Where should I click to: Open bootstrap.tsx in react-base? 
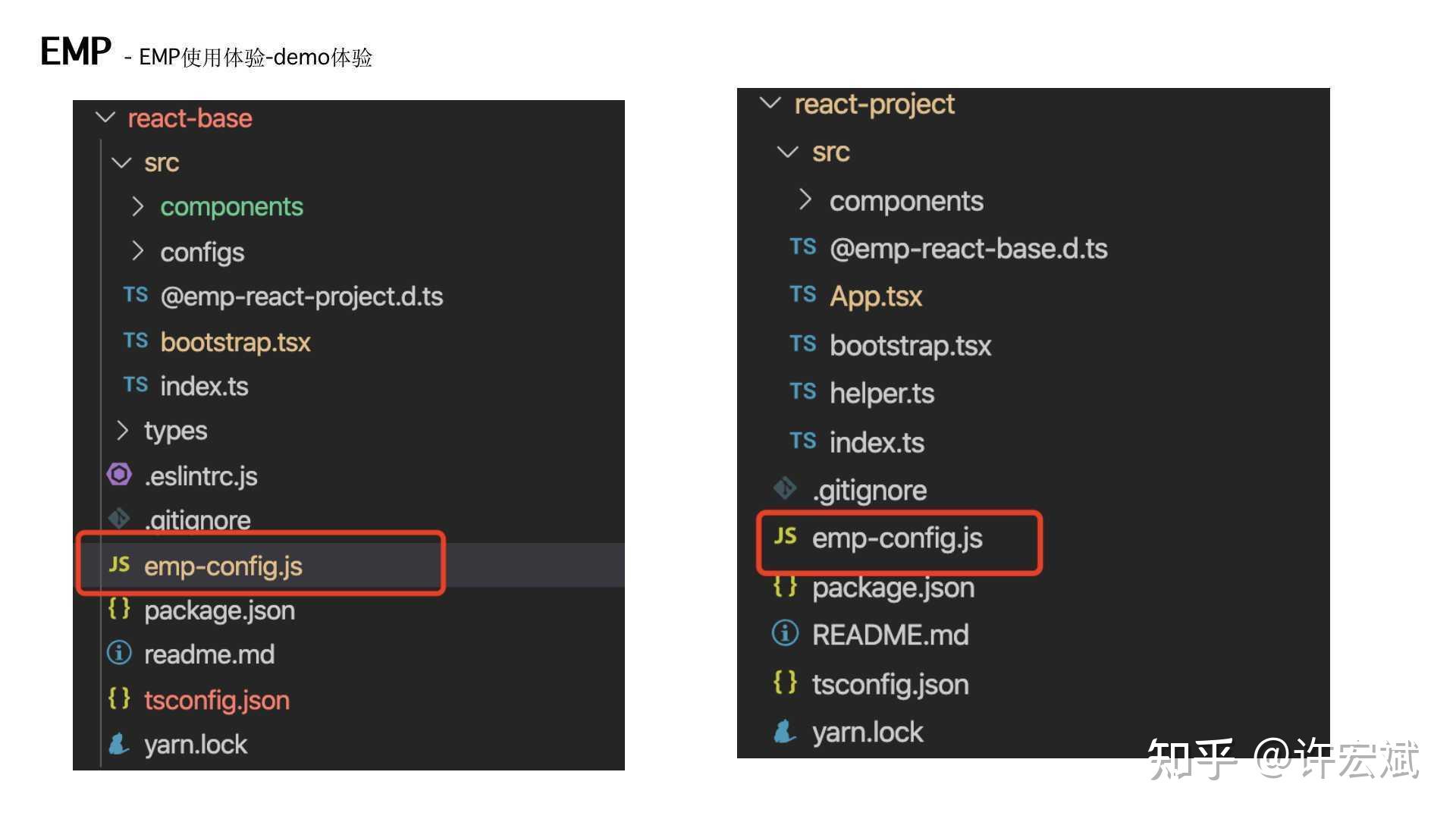pyautogui.click(x=235, y=342)
